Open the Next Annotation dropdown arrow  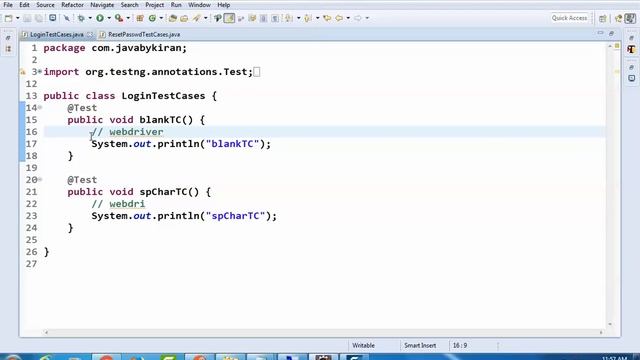click(298, 18)
